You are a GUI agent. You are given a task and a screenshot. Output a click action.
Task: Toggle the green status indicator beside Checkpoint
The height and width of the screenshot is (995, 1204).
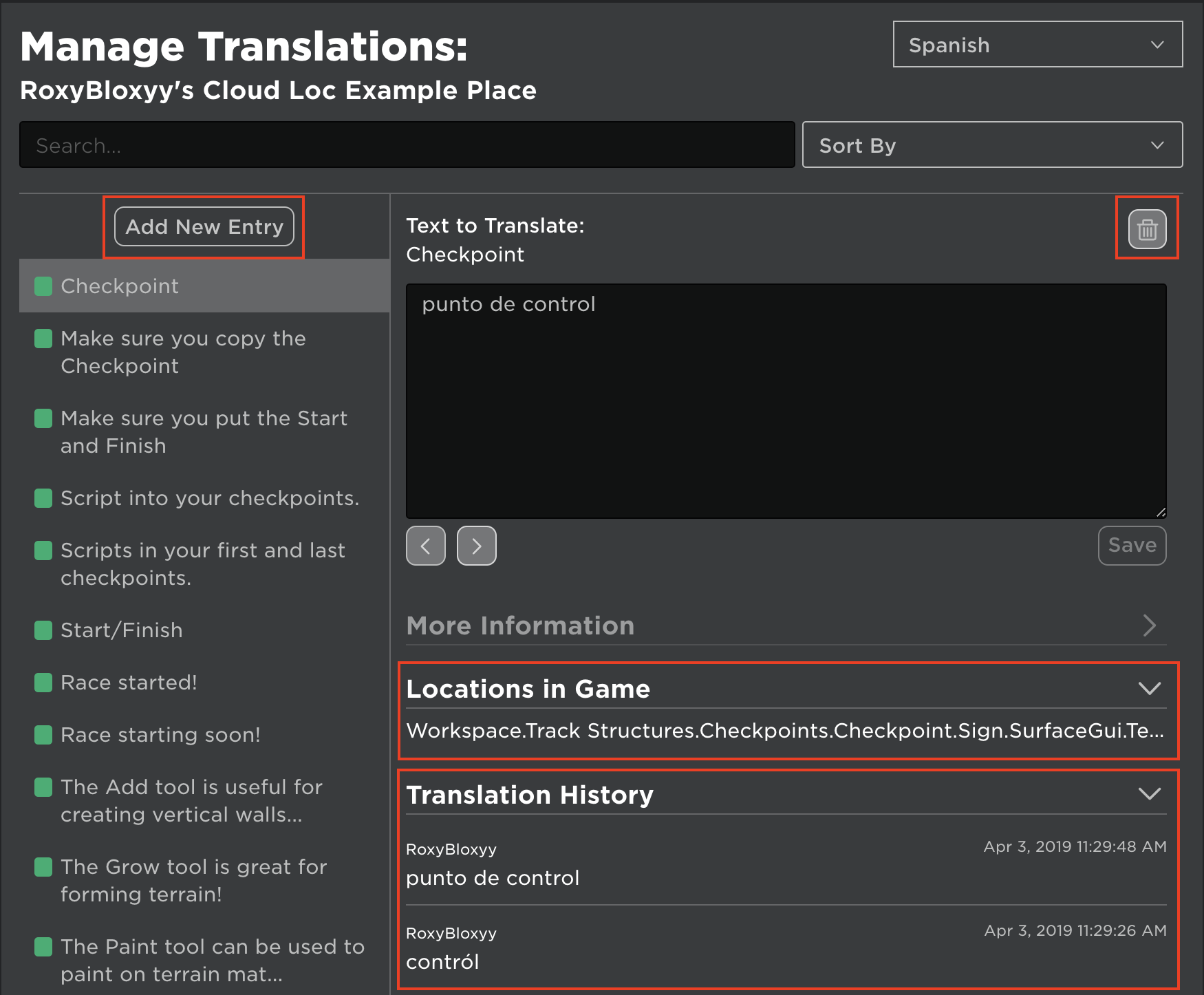(43, 286)
